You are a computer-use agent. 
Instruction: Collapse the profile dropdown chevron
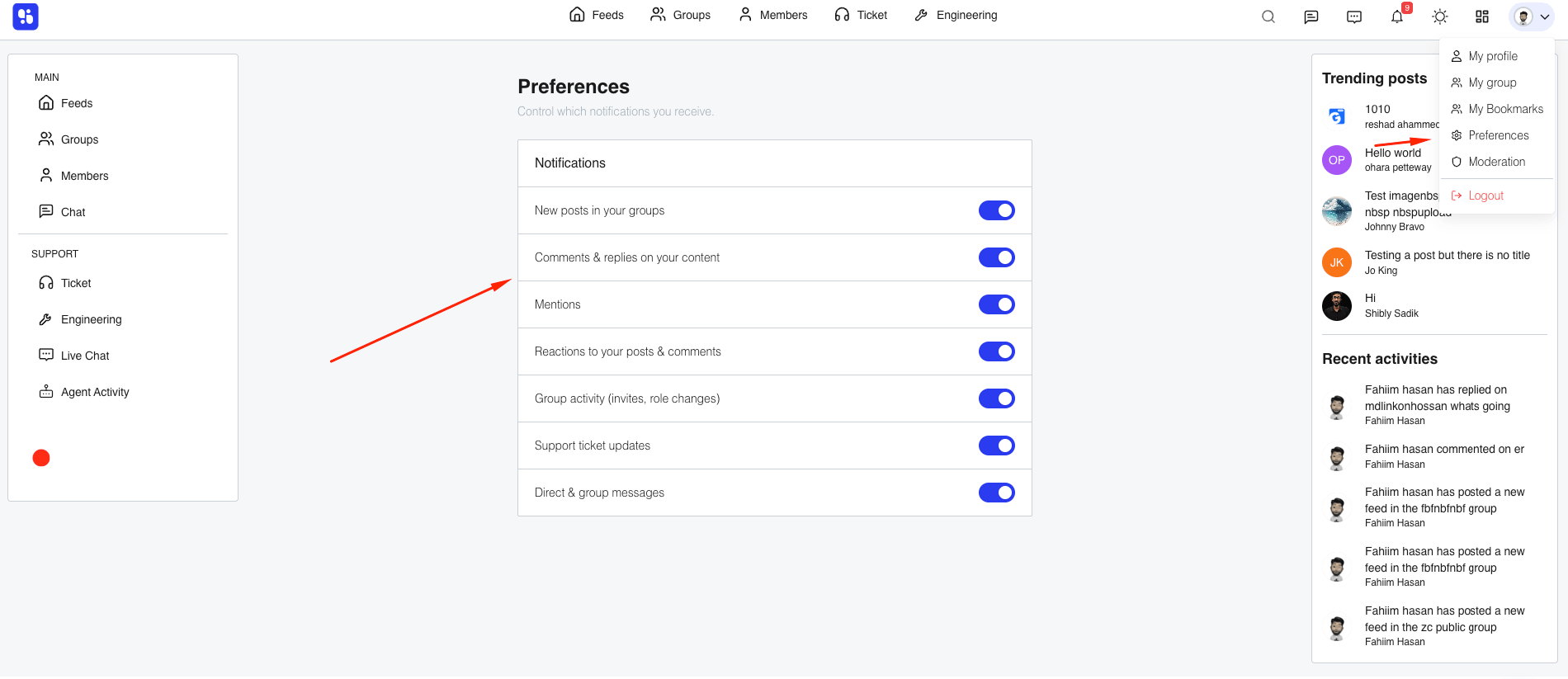(1545, 17)
